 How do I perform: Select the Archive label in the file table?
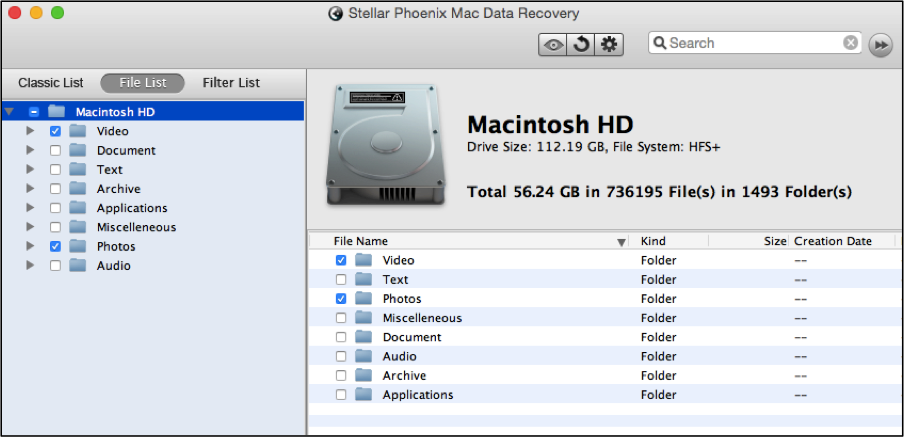tap(404, 375)
